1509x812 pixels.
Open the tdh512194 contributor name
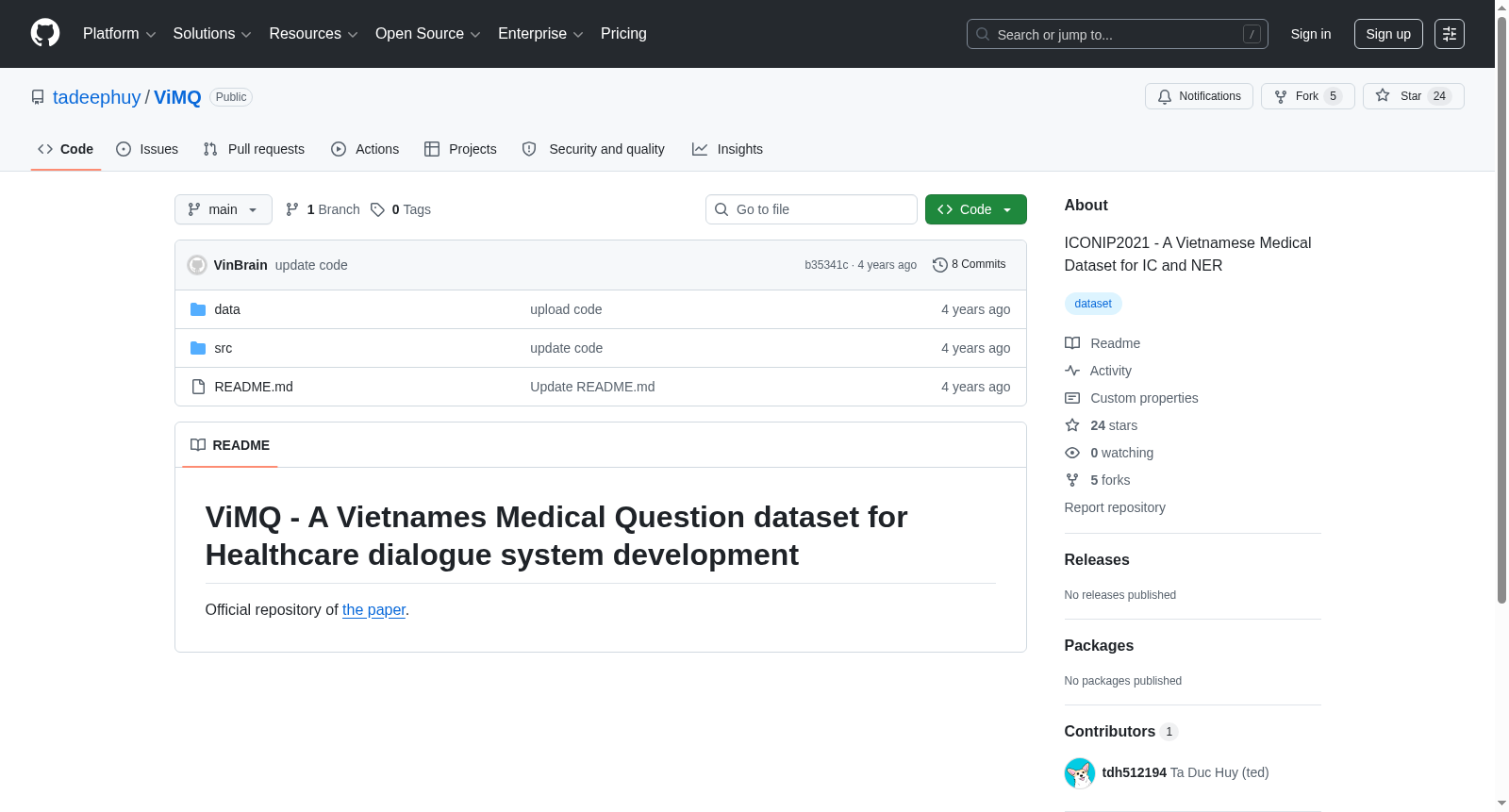point(1135,773)
